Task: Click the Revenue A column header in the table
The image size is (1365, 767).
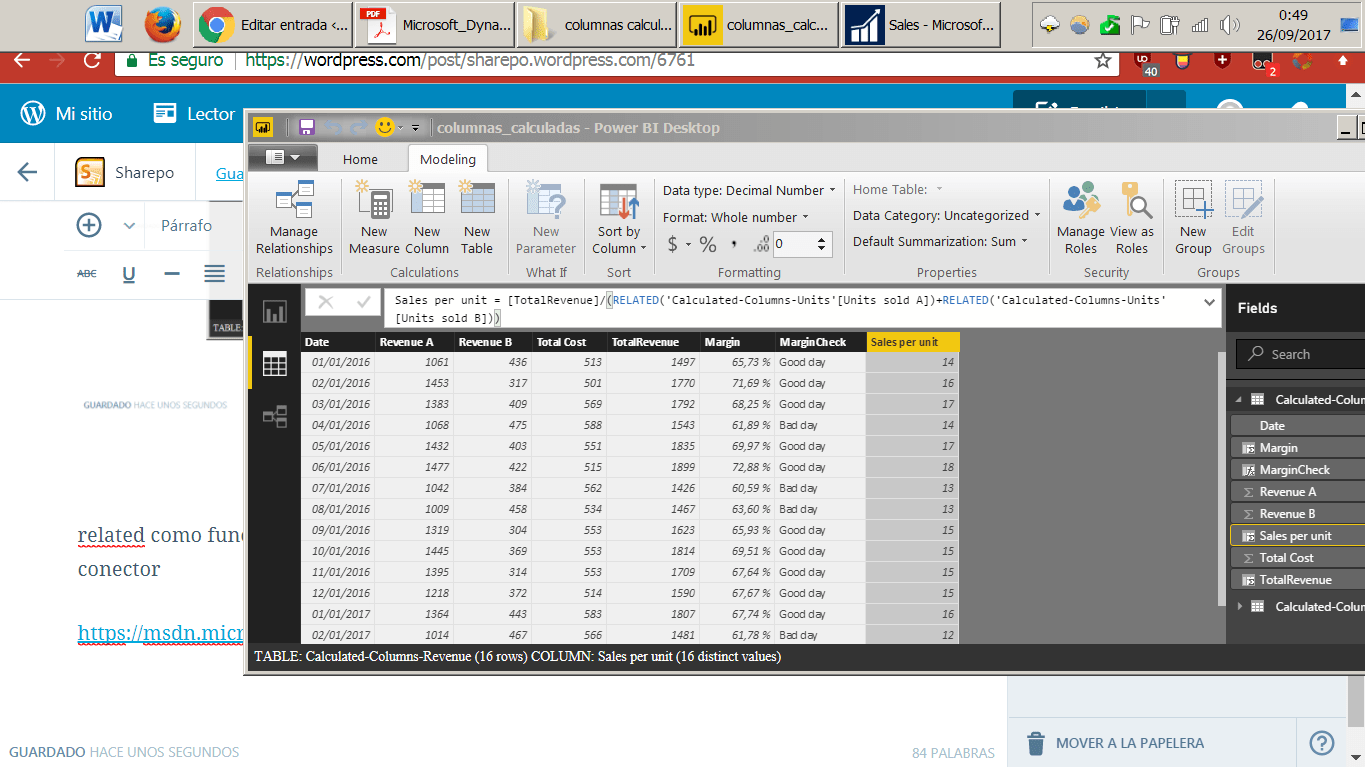Action: pyautogui.click(x=414, y=342)
